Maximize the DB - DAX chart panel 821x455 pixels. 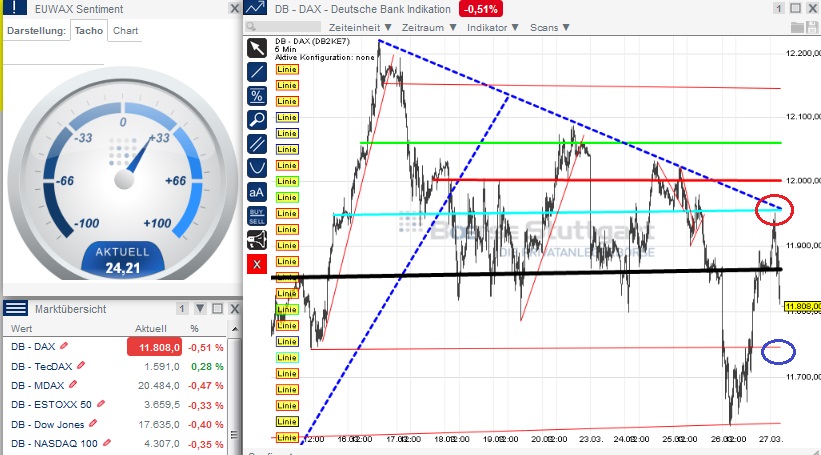(795, 8)
